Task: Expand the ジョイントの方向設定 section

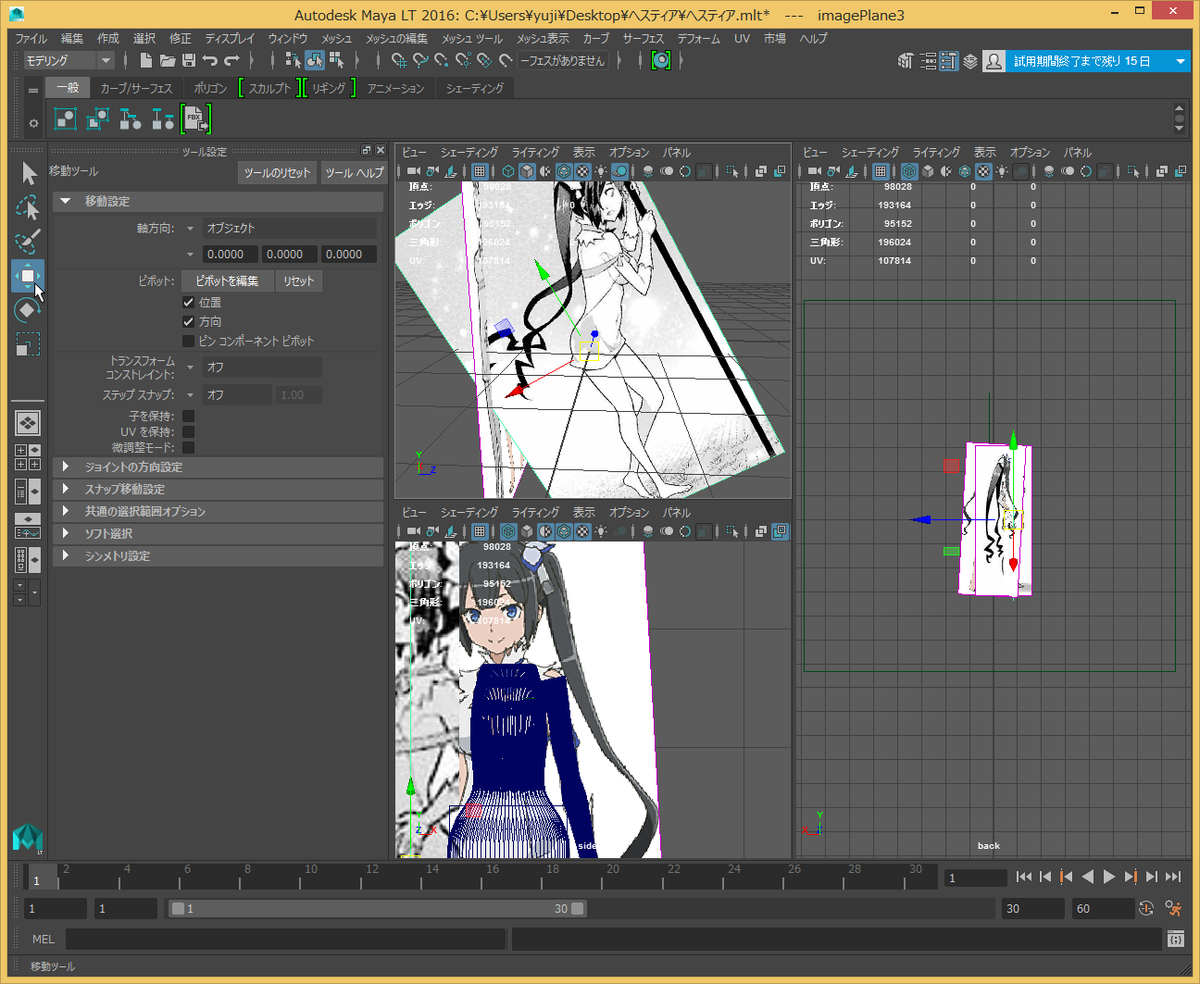Action: (218, 467)
